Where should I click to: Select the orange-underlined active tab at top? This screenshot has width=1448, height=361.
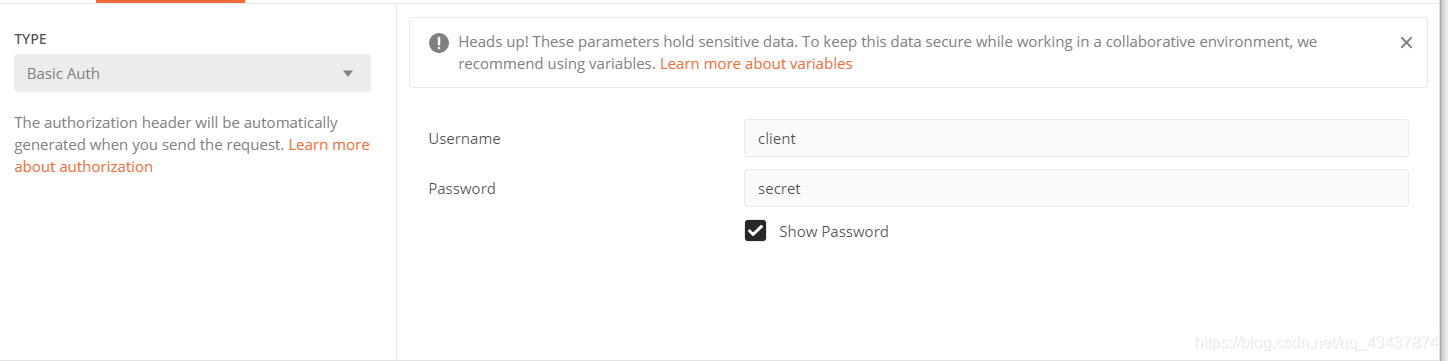click(170, 2)
